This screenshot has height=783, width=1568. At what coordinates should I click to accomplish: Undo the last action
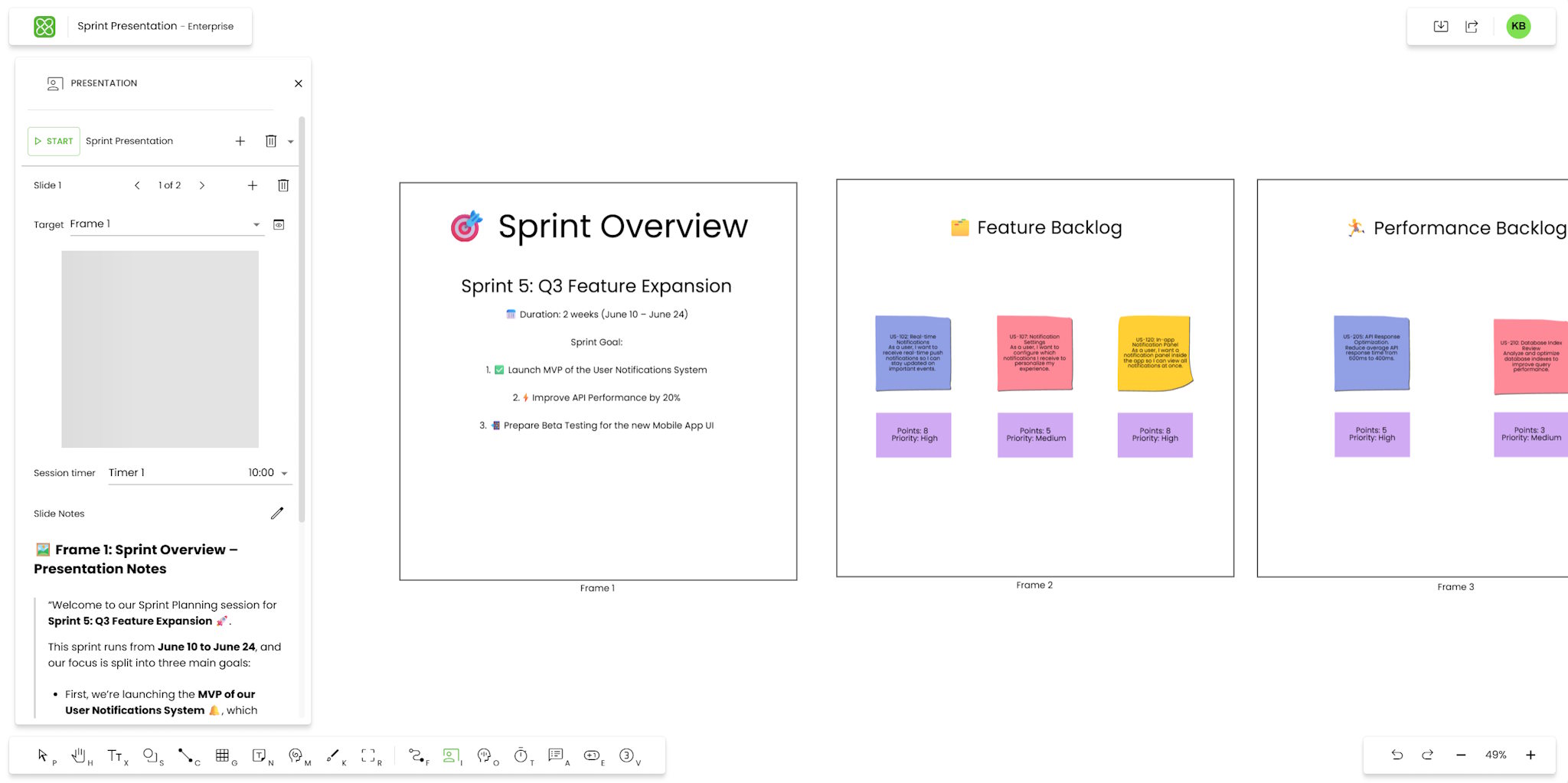tap(1397, 755)
